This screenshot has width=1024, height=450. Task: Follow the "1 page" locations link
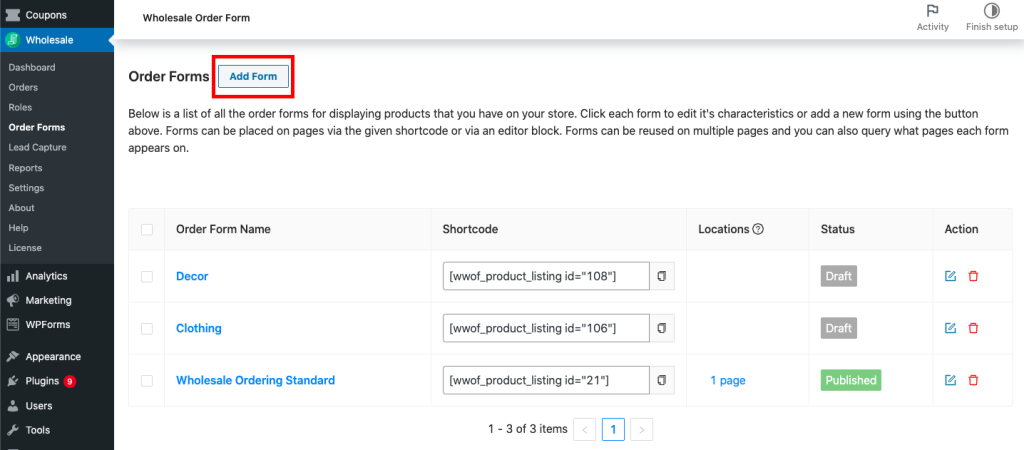(x=727, y=381)
